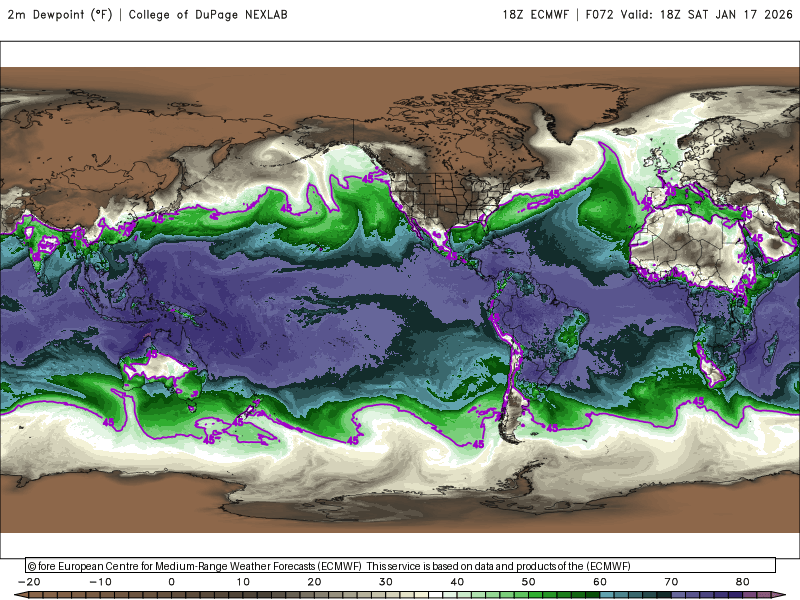Click the 60 colorbar scale label
The height and width of the screenshot is (600, 800).
click(600, 582)
